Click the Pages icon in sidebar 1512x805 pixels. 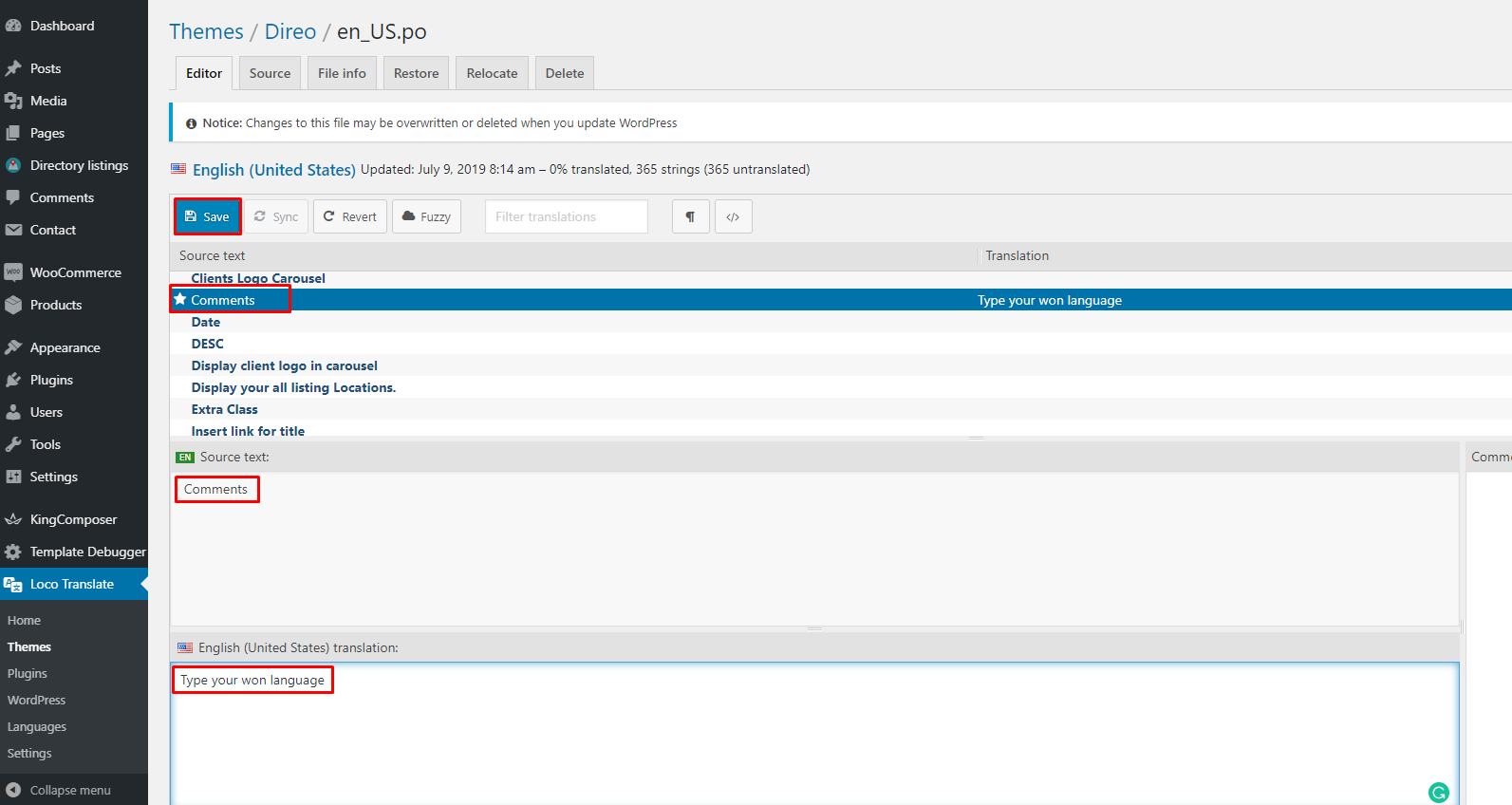pos(13,133)
